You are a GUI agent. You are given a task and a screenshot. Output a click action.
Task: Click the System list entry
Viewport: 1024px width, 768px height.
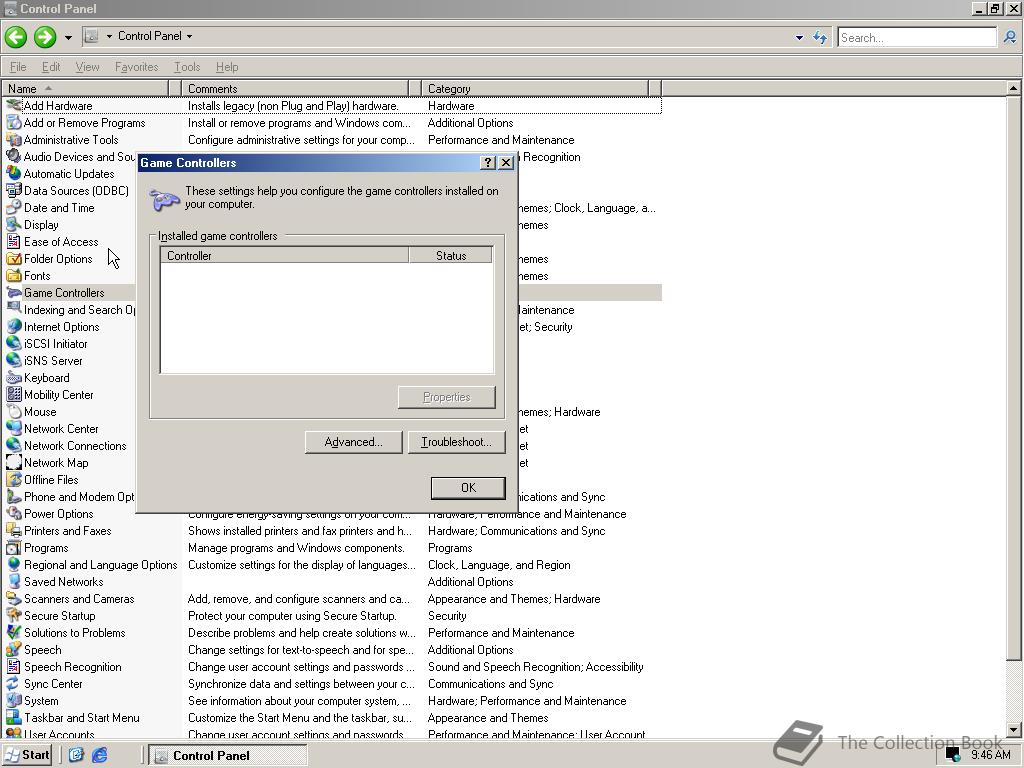(41, 700)
